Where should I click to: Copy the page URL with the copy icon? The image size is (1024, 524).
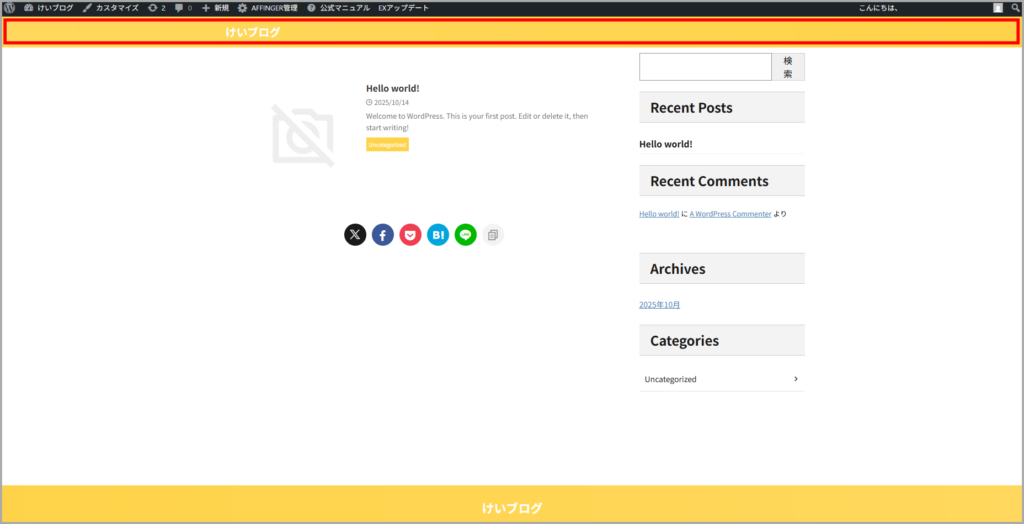tap(492, 235)
